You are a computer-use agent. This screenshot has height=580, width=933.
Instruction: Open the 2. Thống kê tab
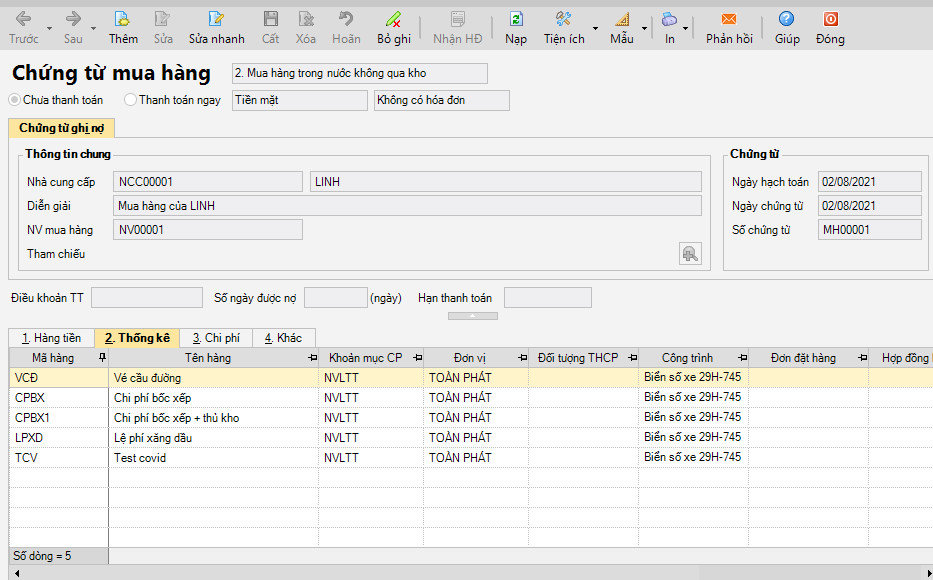click(x=137, y=338)
